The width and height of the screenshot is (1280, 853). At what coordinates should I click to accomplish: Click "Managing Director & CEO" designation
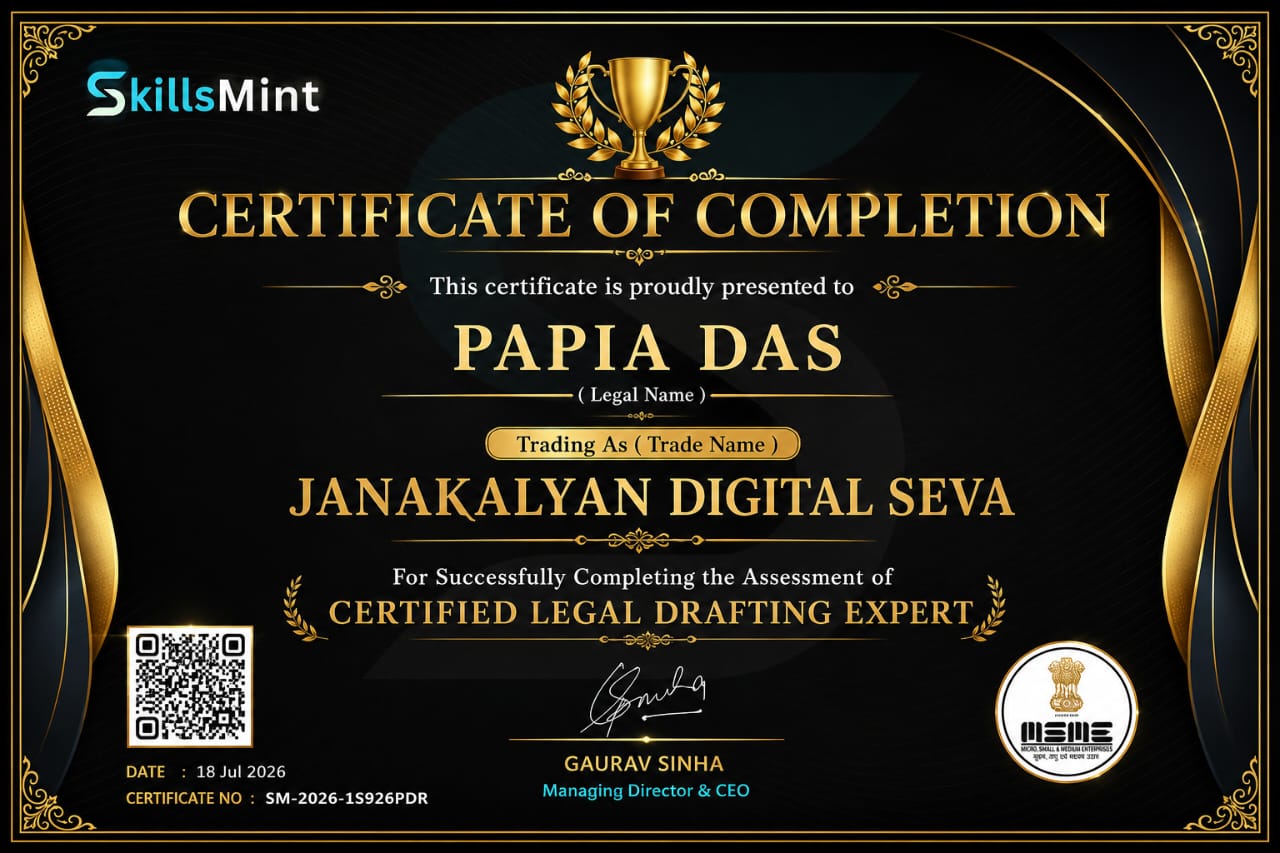[645, 791]
